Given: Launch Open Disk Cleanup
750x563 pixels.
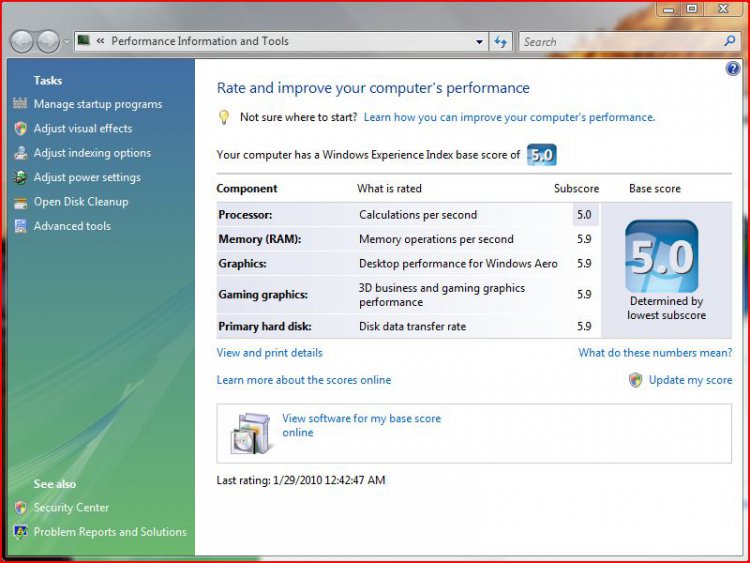Looking at the screenshot, I should [81, 201].
